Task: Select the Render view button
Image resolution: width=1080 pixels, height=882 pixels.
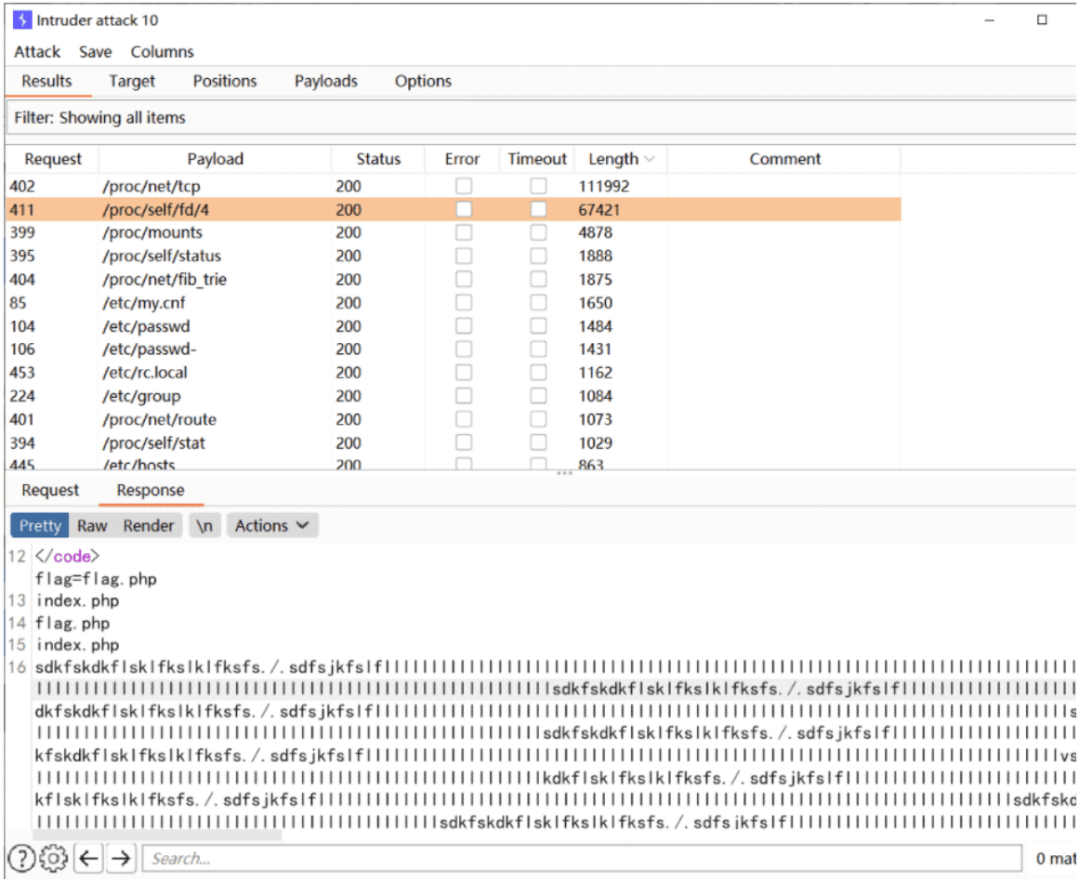Action: click(148, 525)
